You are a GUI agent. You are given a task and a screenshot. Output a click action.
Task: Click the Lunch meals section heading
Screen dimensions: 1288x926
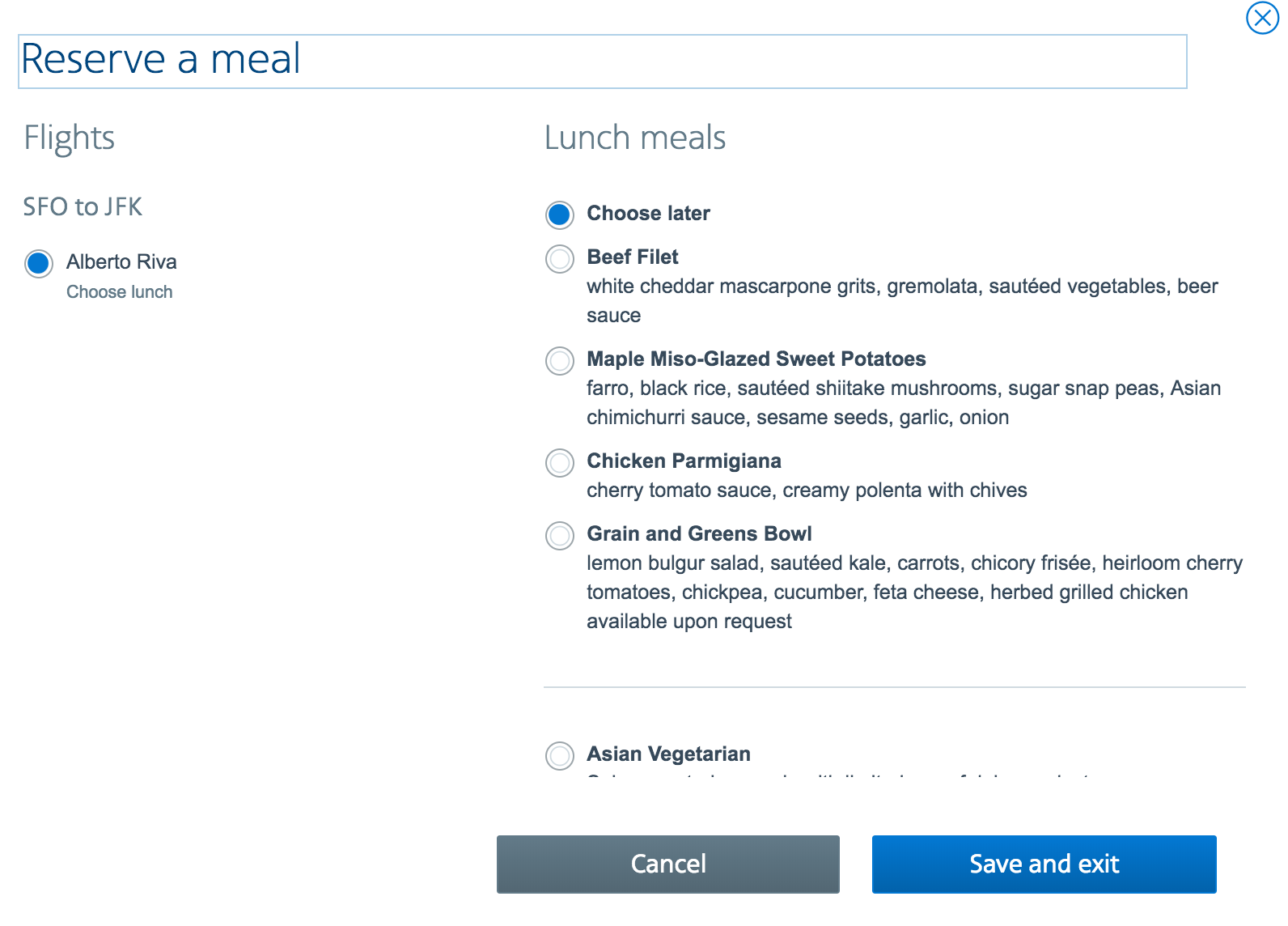click(x=635, y=138)
